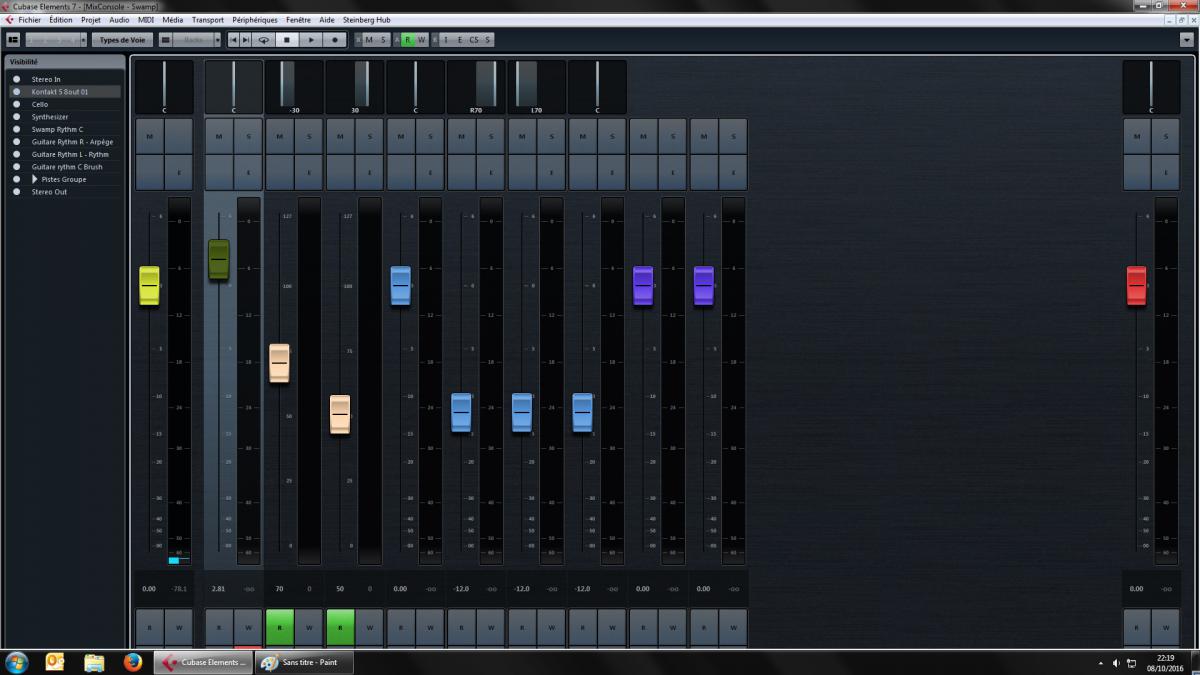
Task: Click the toolbar 'CS' channel strip bypass button
Action: [474, 40]
